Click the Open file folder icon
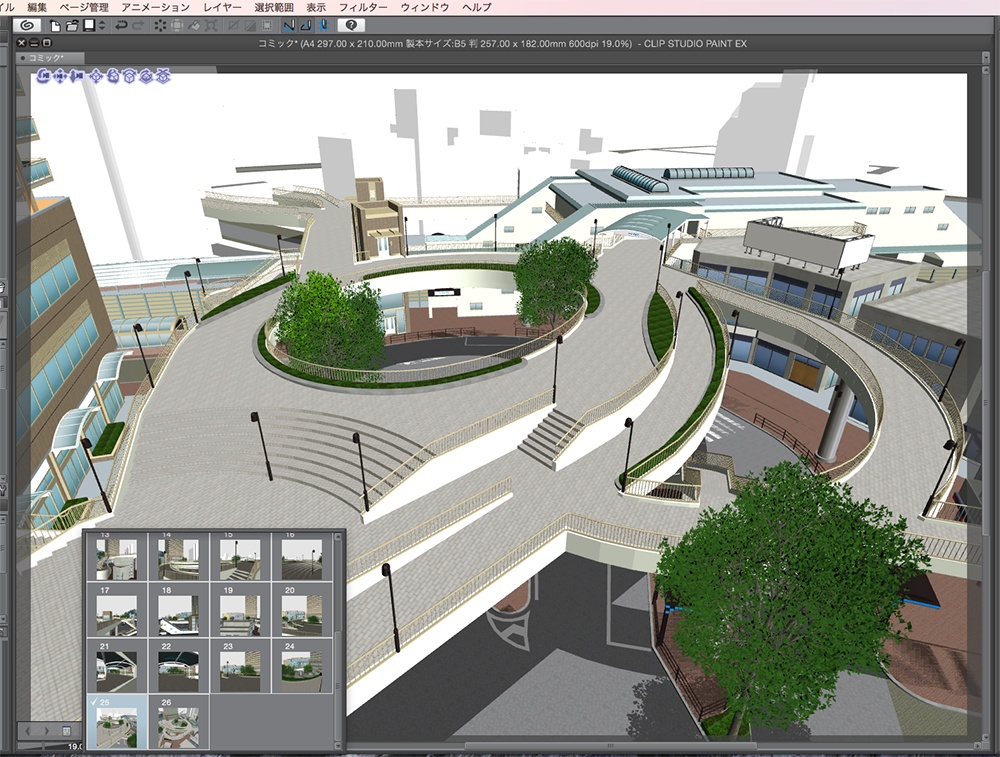This screenshot has width=1000, height=757. click(72, 26)
